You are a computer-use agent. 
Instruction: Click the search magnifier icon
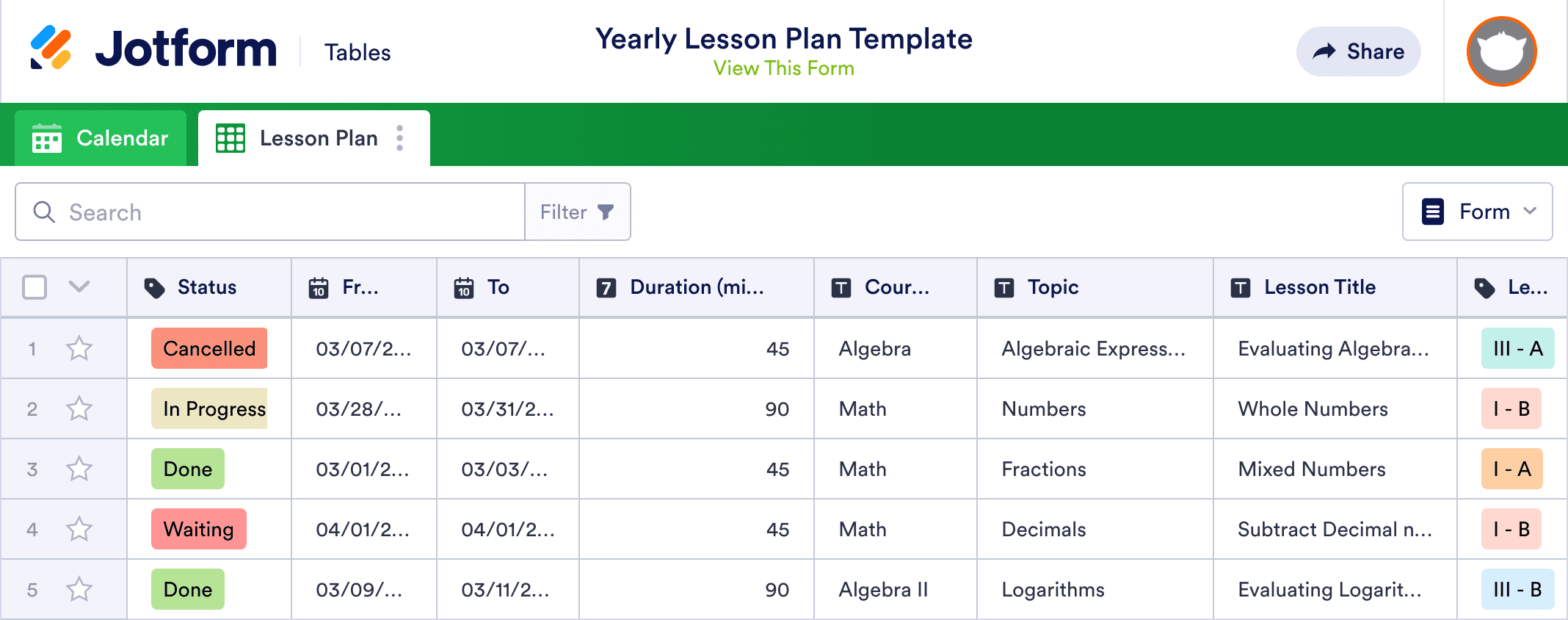pyautogui.click(x=44, y=212)
